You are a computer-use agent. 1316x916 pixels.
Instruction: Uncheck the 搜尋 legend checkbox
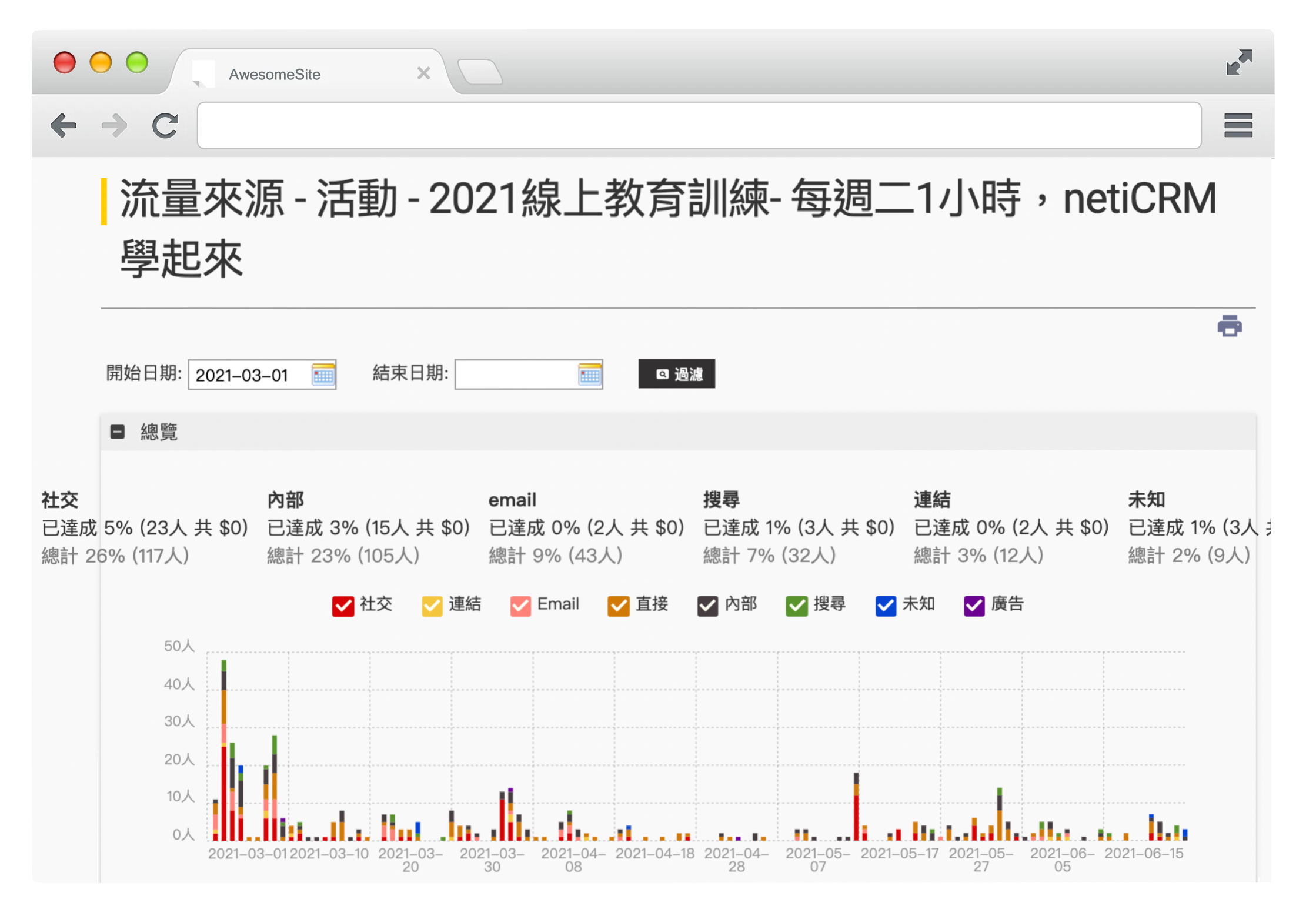[797, 606]
